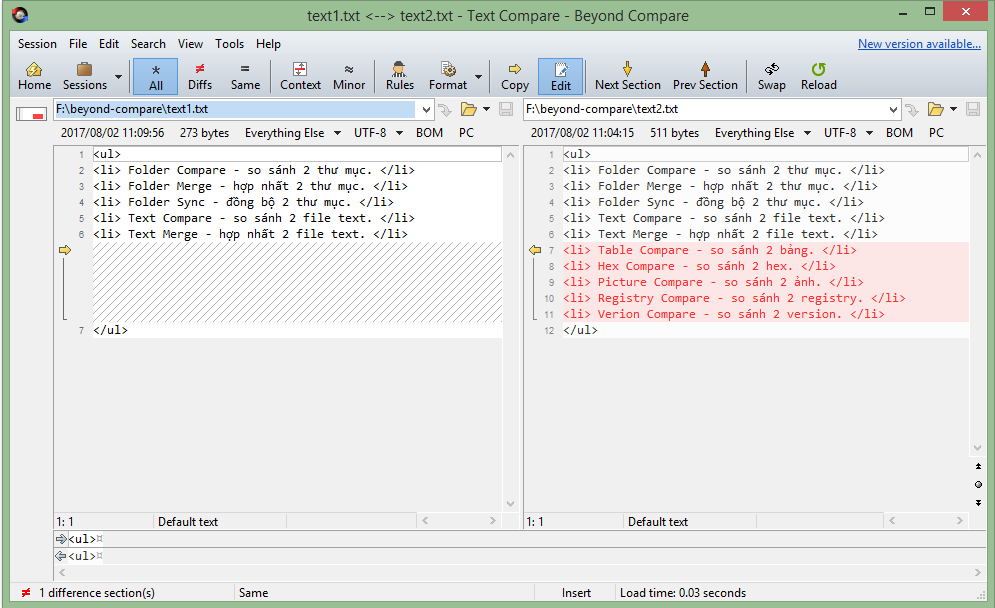This screenshot has height=608, width=995.
Task: Follow the New version available link
Action: click(x=919, y=44)
